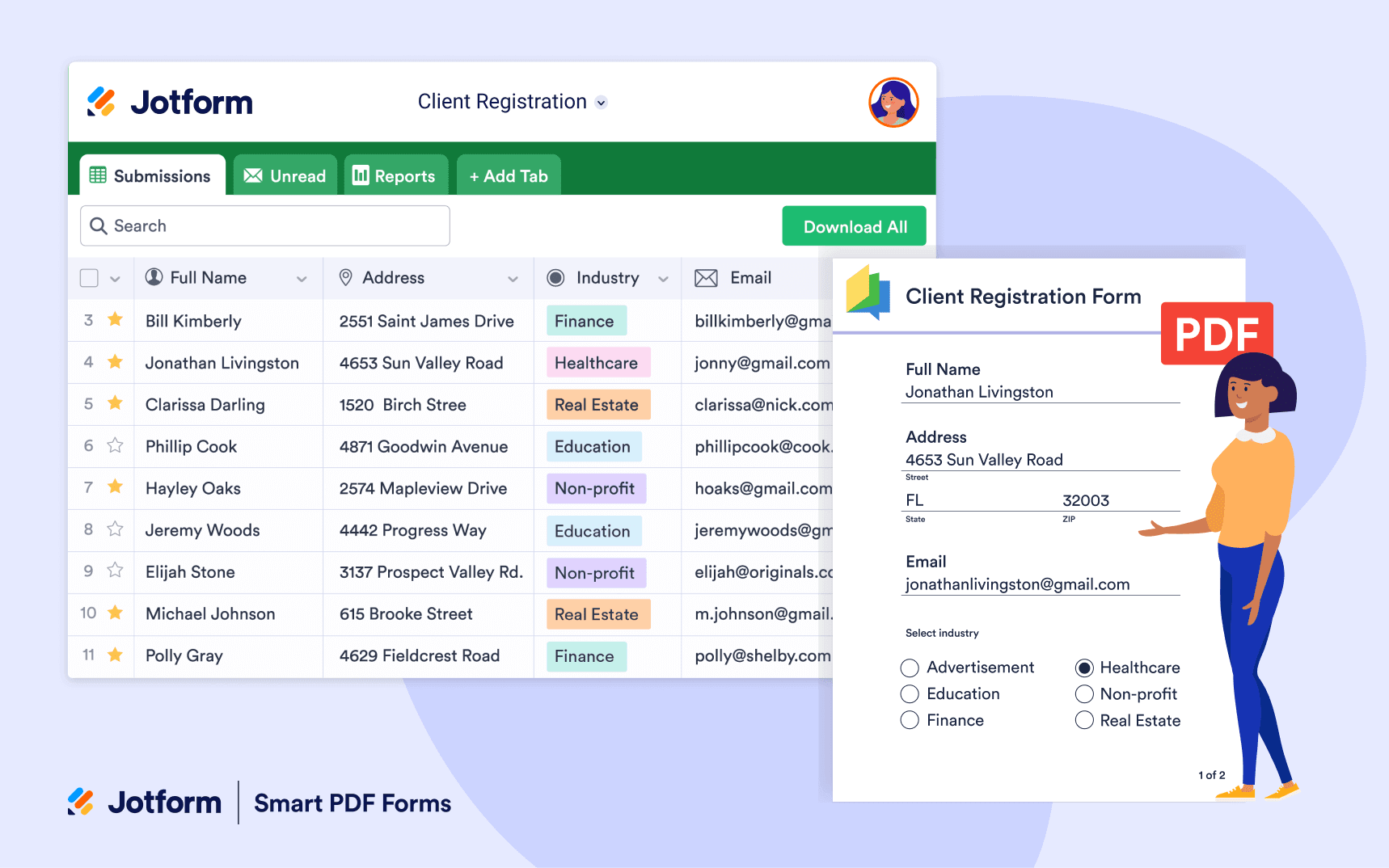Click the Submissions grid icon

point(98,175)
